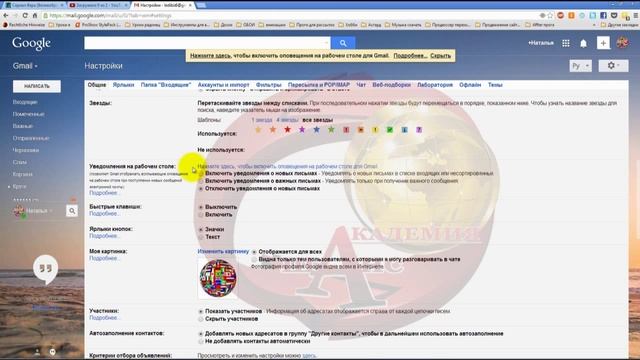The width and height of the screenshot is (640, 360).
Task: Click the purple question mark square icon
Action: (419, 130)
